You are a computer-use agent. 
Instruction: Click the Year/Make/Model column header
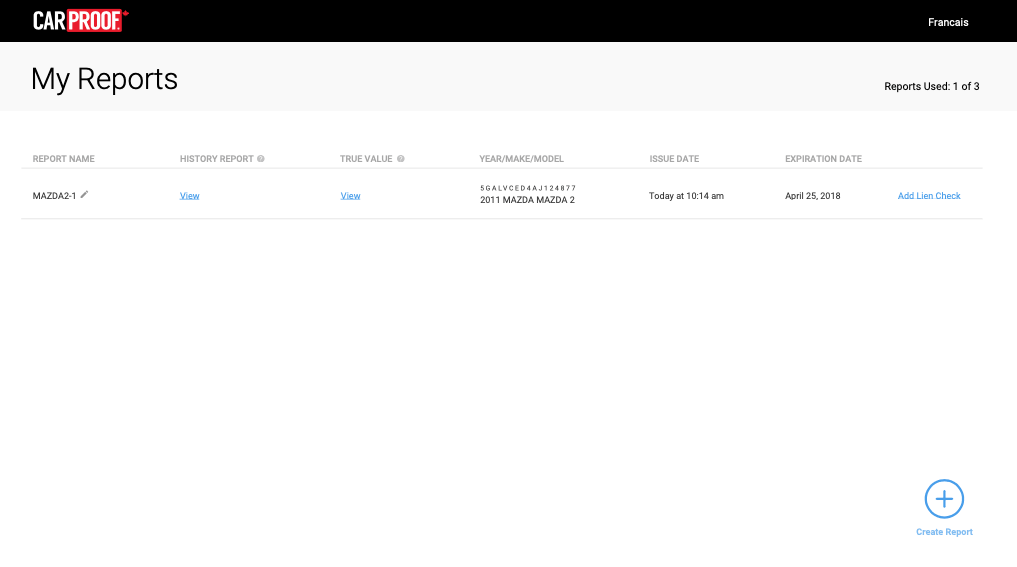click(x=521, y=159)
